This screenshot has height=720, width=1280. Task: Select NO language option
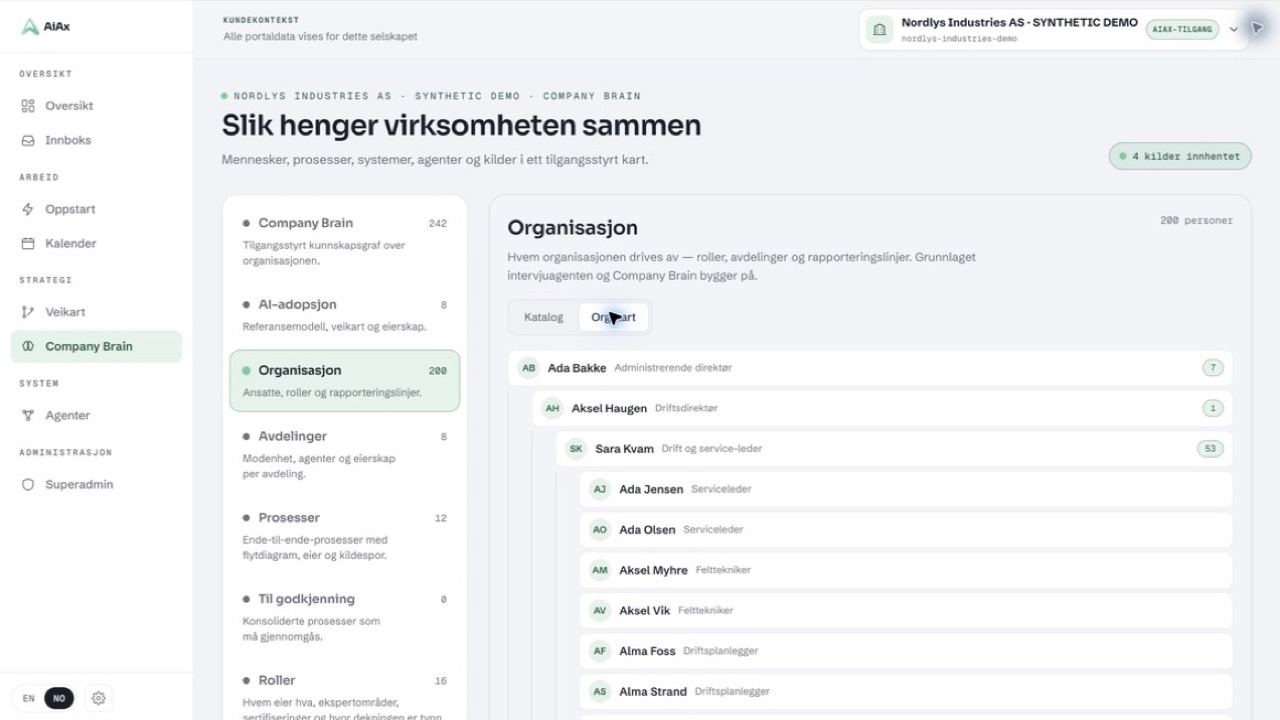pyautogui.click(x=58, y=699)
